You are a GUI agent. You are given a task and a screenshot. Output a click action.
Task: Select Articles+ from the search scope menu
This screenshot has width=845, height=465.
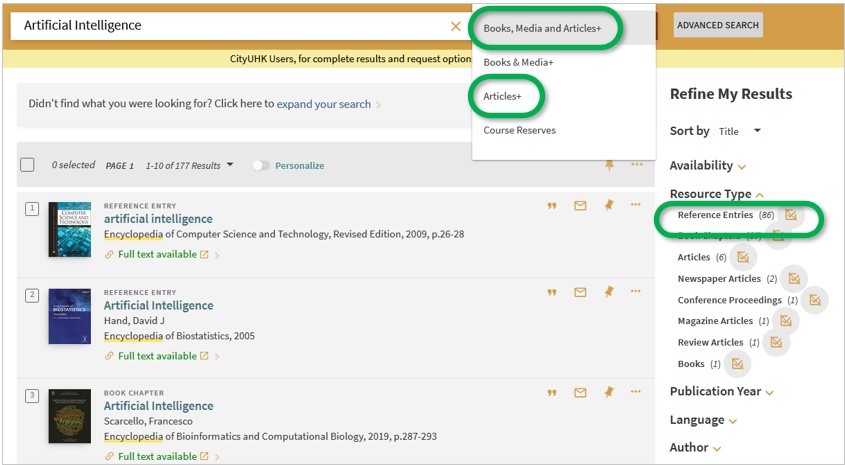(503, 97)
